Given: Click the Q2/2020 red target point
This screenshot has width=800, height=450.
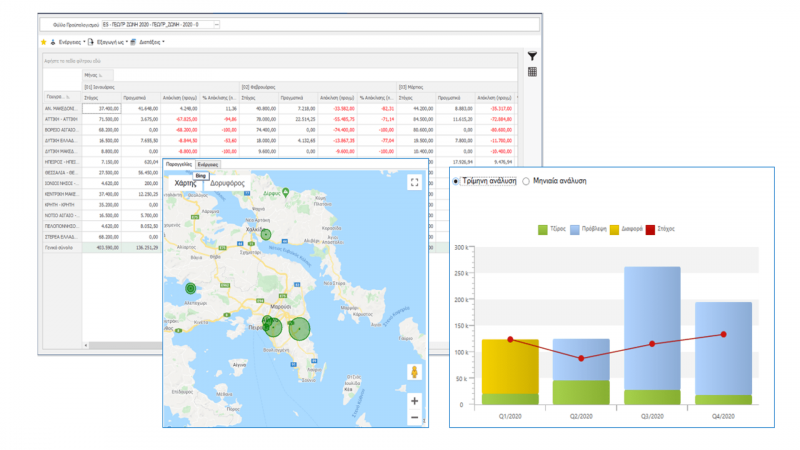Looking at the screenshot, I should click(x=581, y=359).
